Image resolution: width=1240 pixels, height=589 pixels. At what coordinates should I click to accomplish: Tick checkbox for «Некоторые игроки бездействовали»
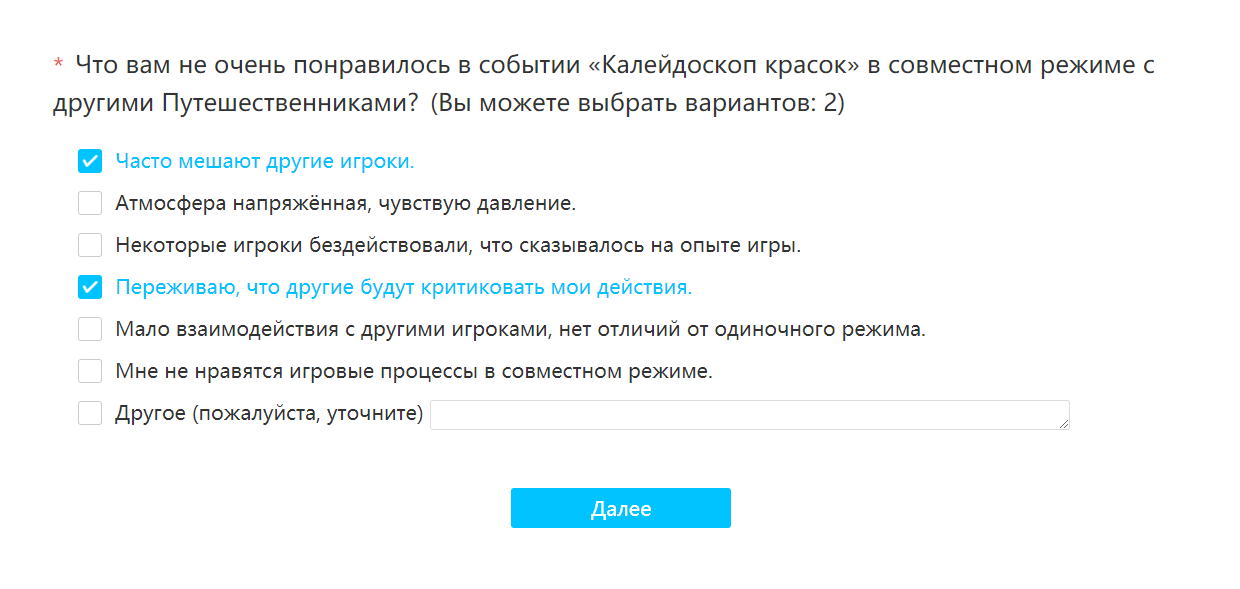90,245
